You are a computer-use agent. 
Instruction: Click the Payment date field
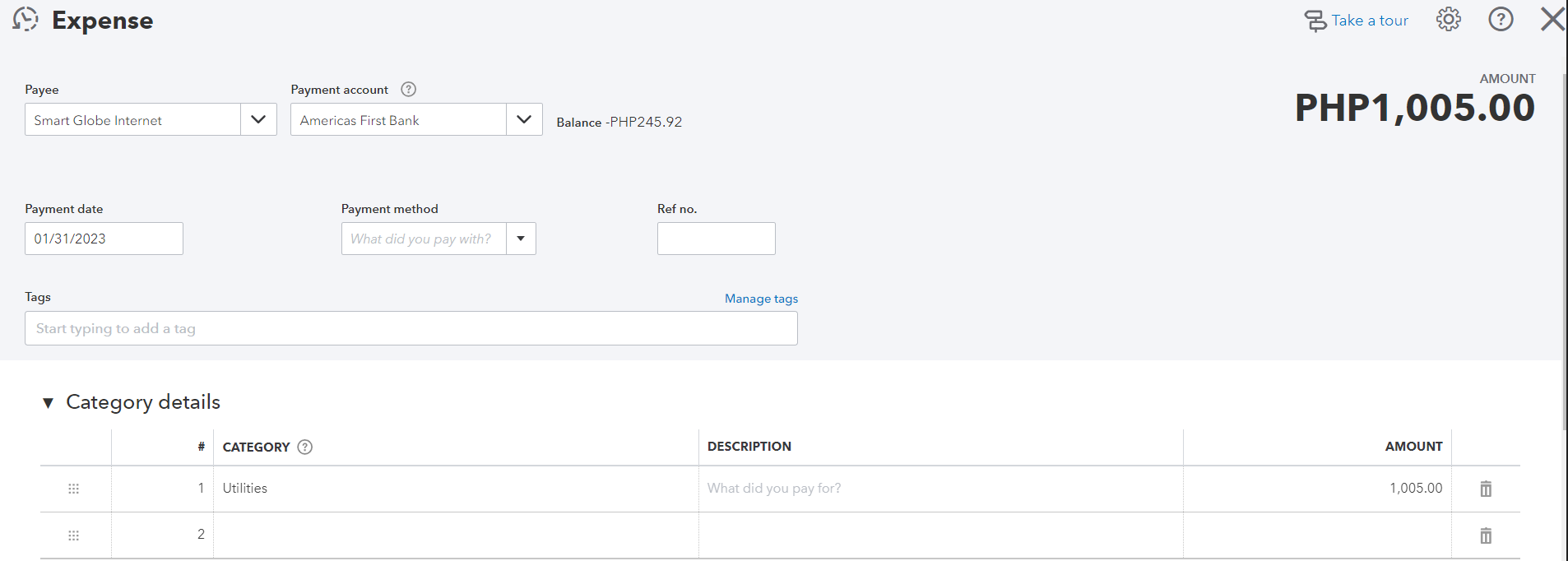[x=104, y=239]
